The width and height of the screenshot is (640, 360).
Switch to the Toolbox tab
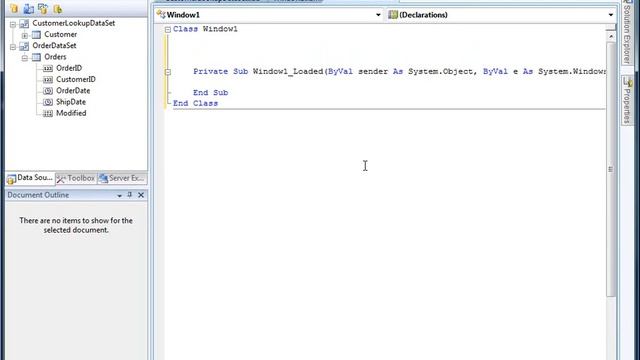click(x=76, y=178)
